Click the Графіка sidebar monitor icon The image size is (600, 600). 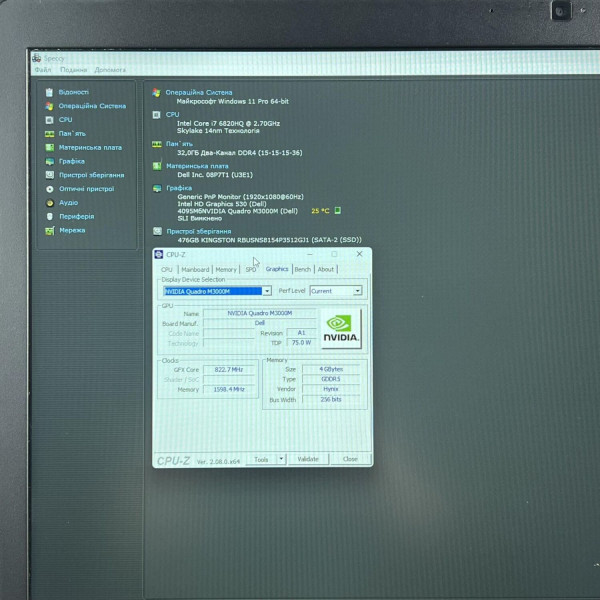click(50, 161)
